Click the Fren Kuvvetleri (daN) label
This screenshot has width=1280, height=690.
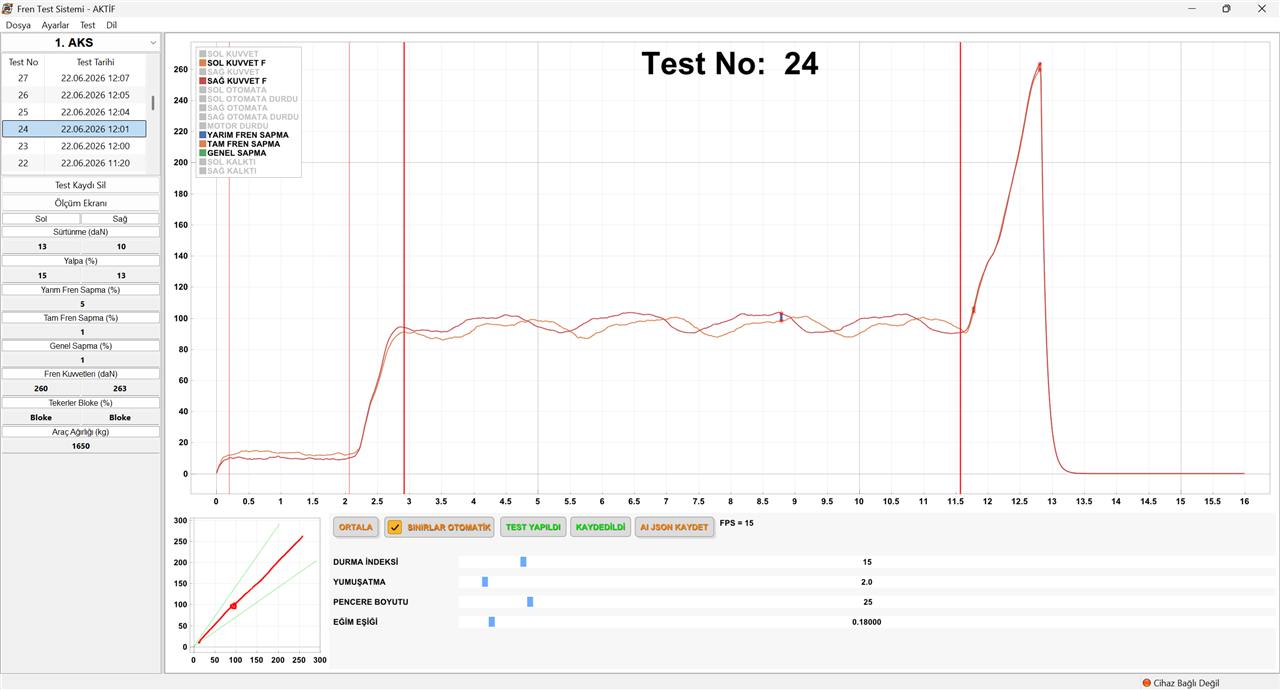click(80, 373)
